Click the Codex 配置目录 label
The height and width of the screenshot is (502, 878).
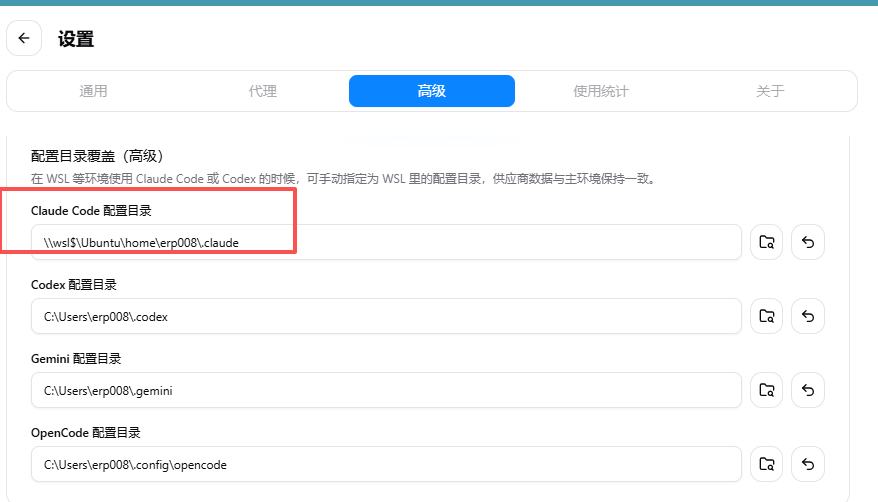click(74, 285)
